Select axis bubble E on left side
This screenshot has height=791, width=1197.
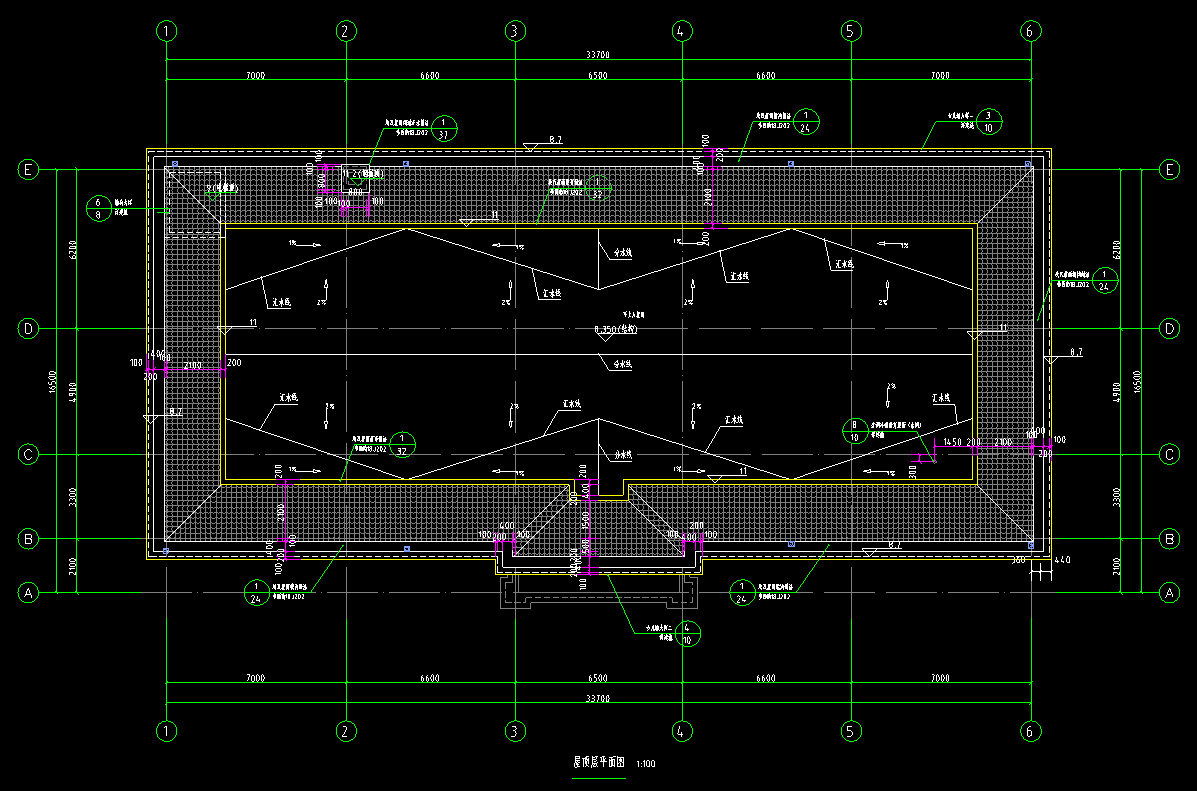pos(29,170)
